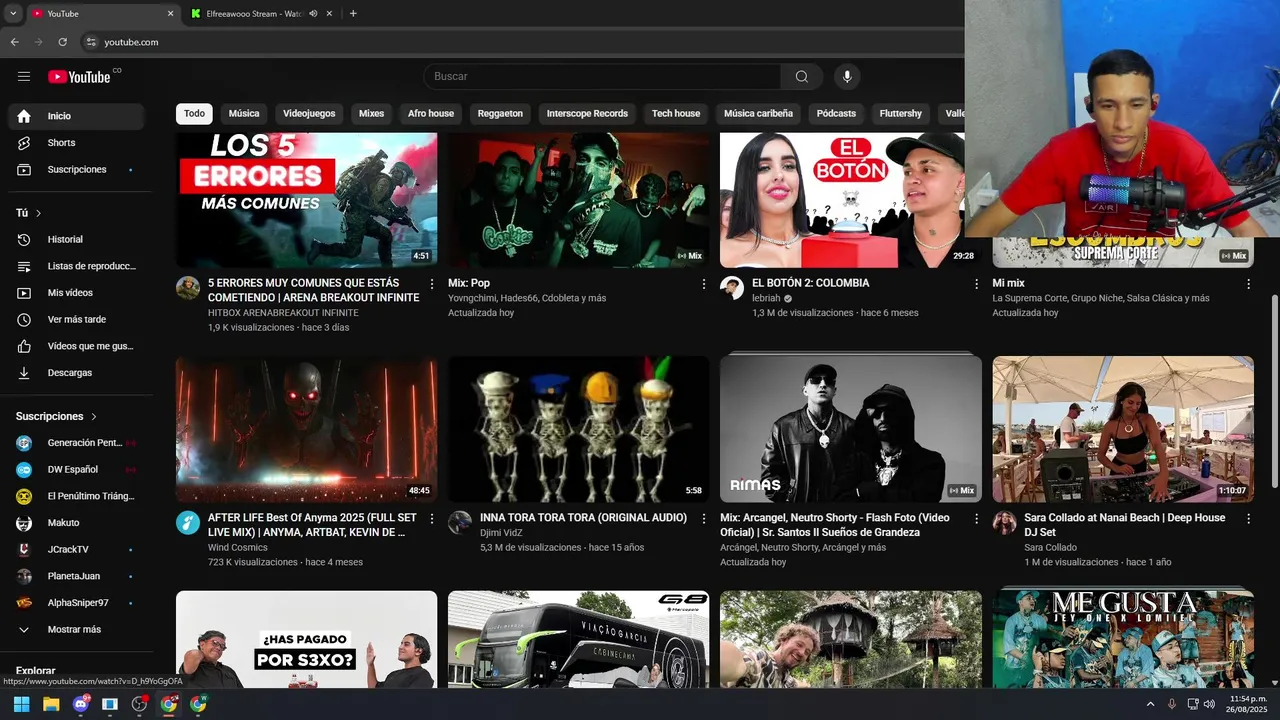The height and width of the screenshot is (720, 1280).
Task: Click inside the Buscar search field
Action: click(602, 77)
